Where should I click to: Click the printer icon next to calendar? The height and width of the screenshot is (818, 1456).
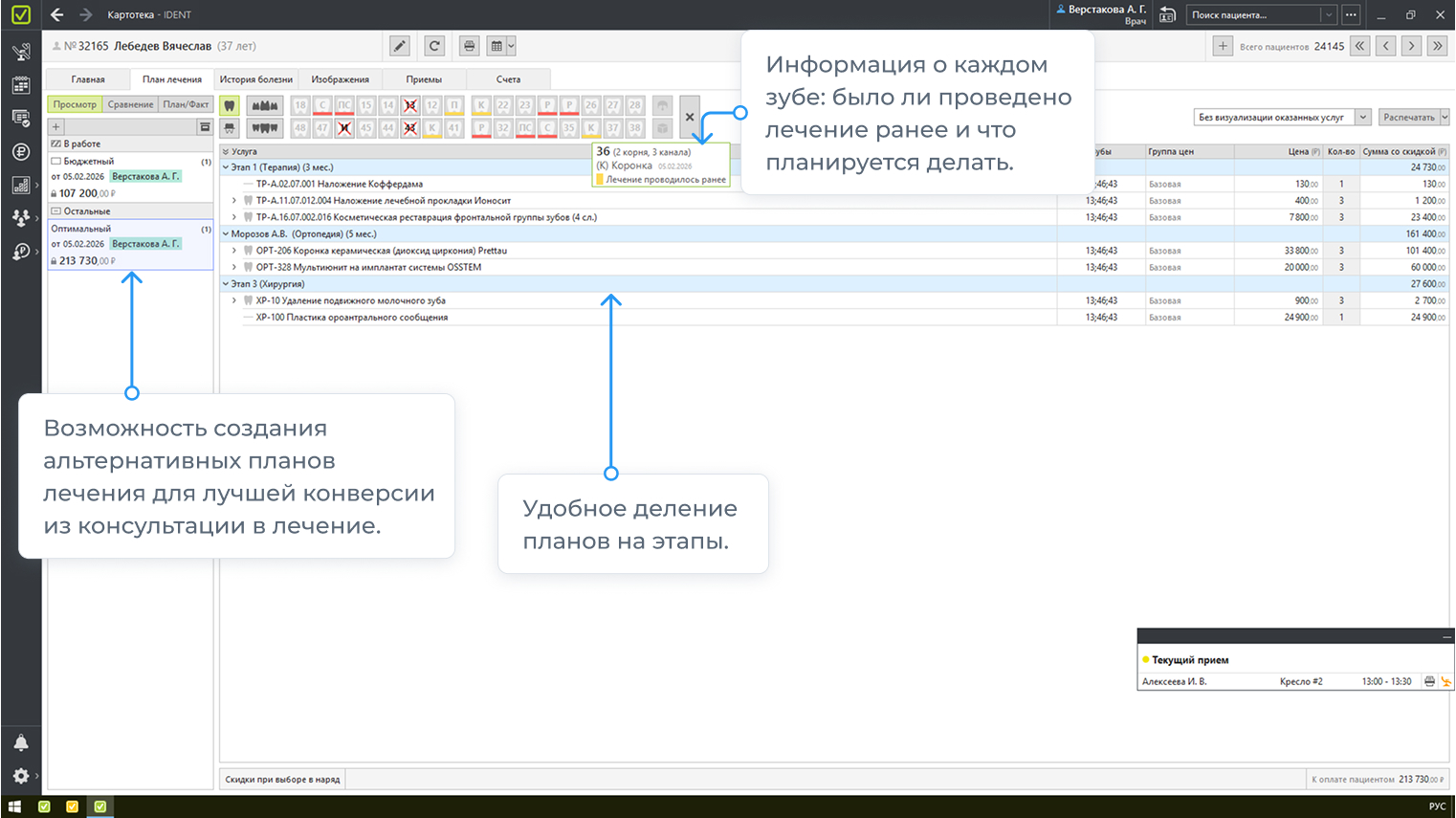tap(469, 46)
